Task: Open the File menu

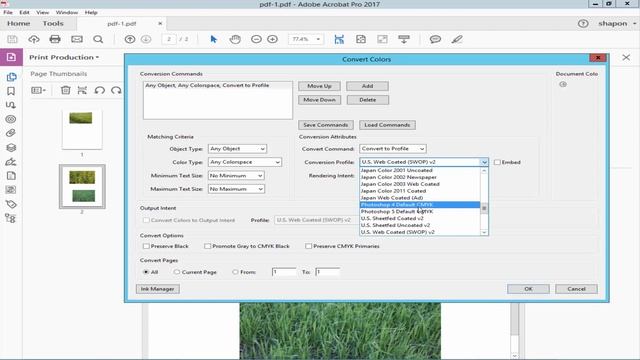Action: tap(8, 12)
